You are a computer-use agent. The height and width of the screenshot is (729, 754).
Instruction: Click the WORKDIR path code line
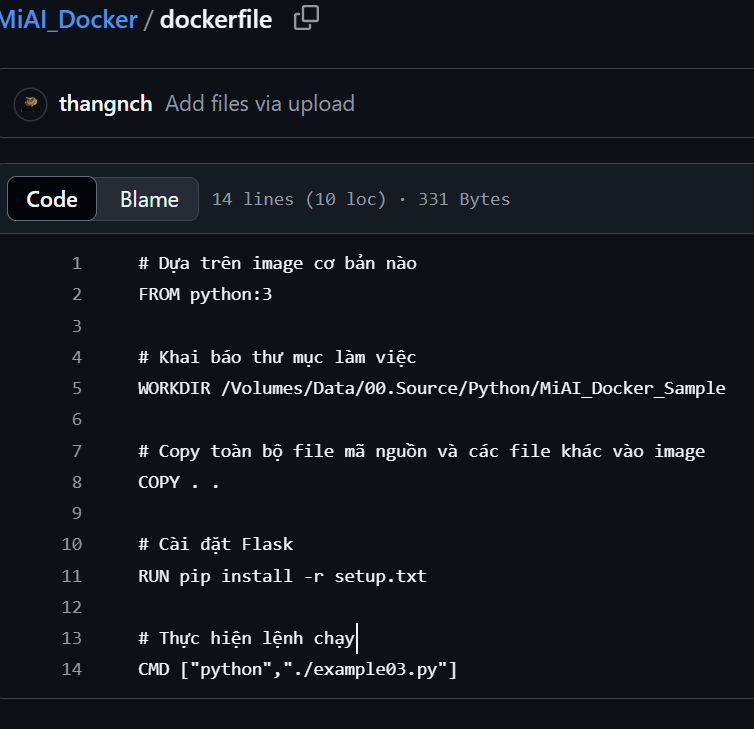pyautogui.click(x=432, y=388)
